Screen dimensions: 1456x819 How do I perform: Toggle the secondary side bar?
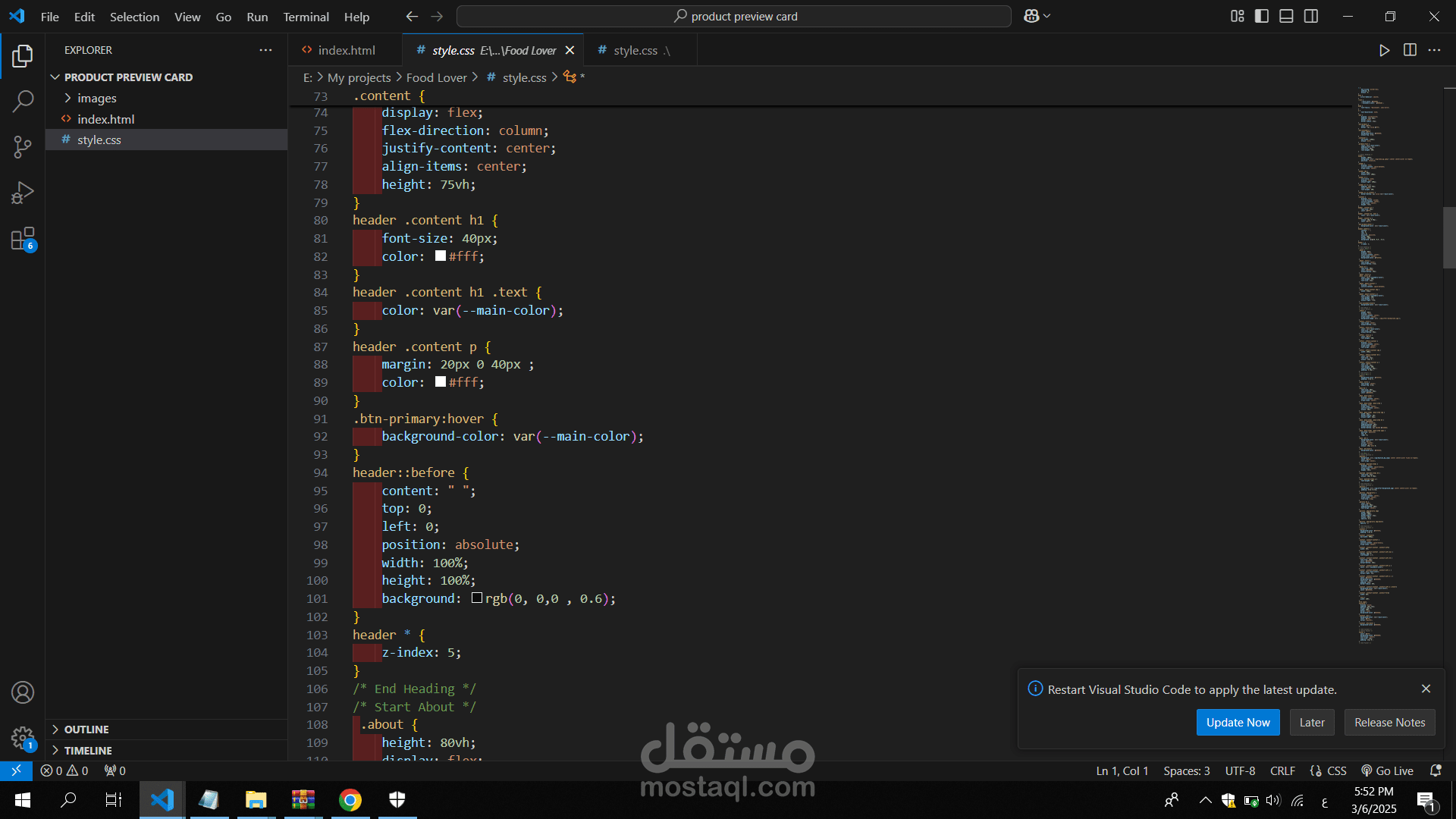pyautogui.click(x=1311, y=16)
